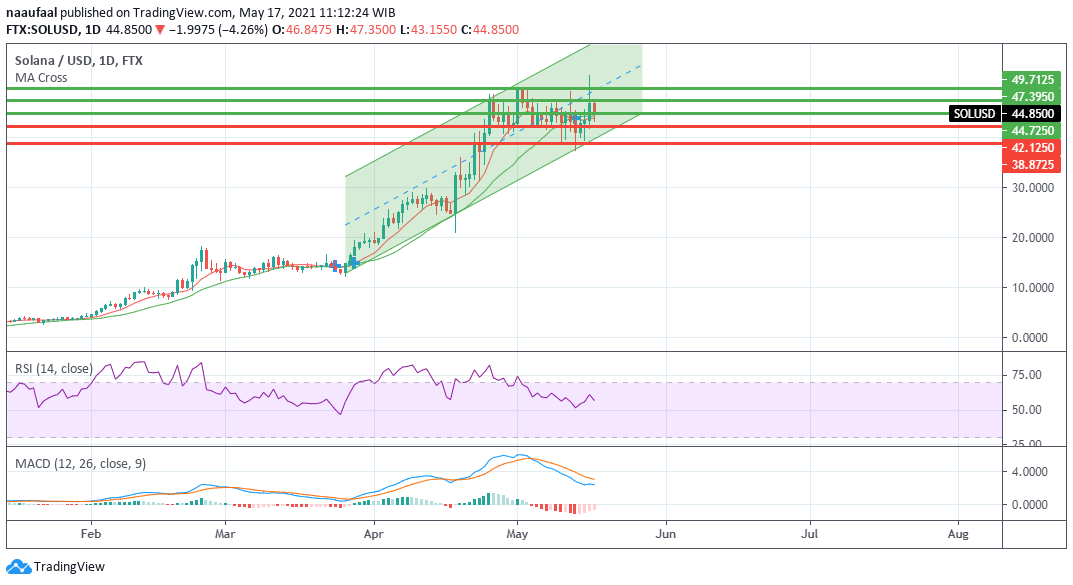Click the SOLUSD black symbol tag
This screenshot has width=1073, height=585.
(x=974, y=114)
